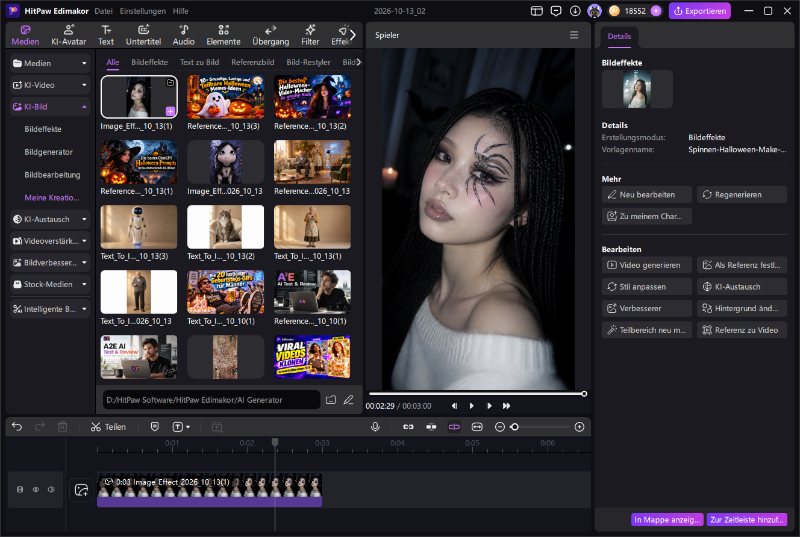Screen dimensions: 800x537
Task: Click the purple plus to add credits
Action: point(656,11)
